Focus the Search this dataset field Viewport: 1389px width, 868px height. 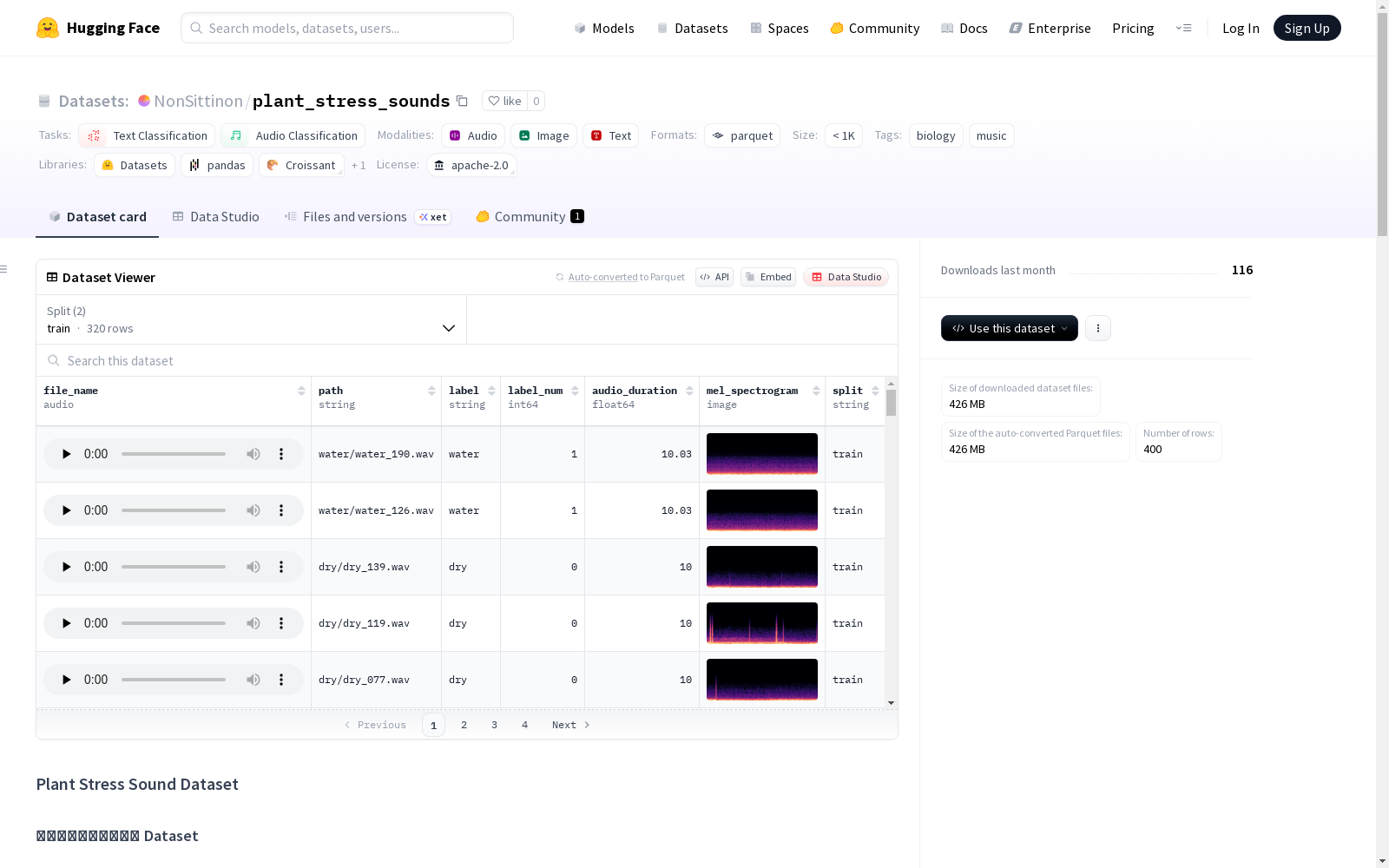pos(467,360)
